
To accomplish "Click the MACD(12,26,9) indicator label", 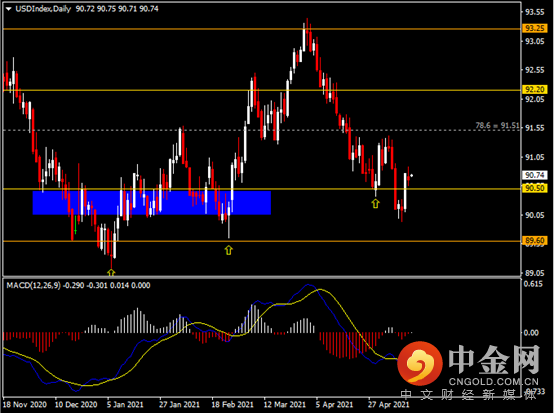I will (x=34, y=285).
